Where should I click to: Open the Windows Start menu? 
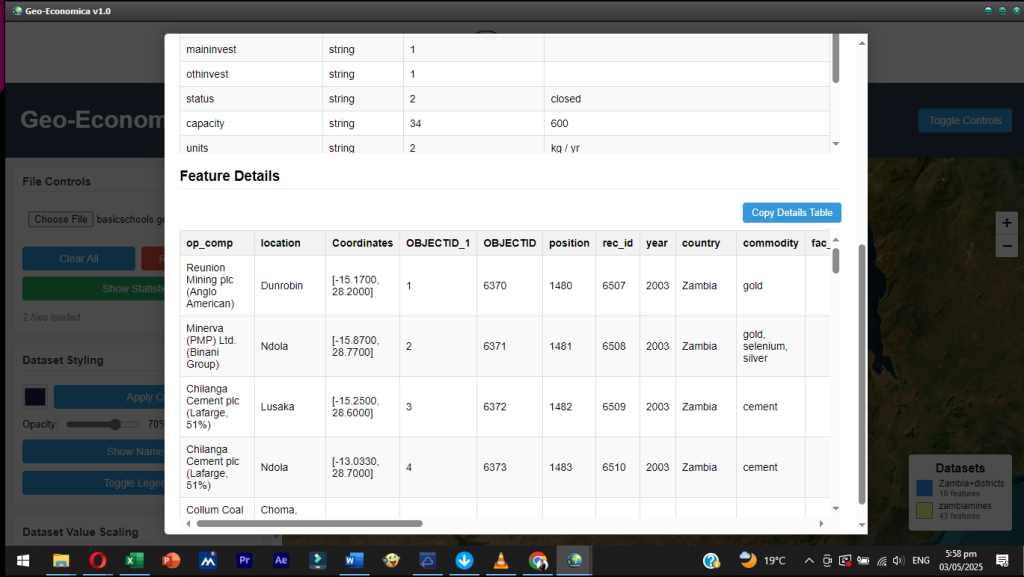coord(22,561)
